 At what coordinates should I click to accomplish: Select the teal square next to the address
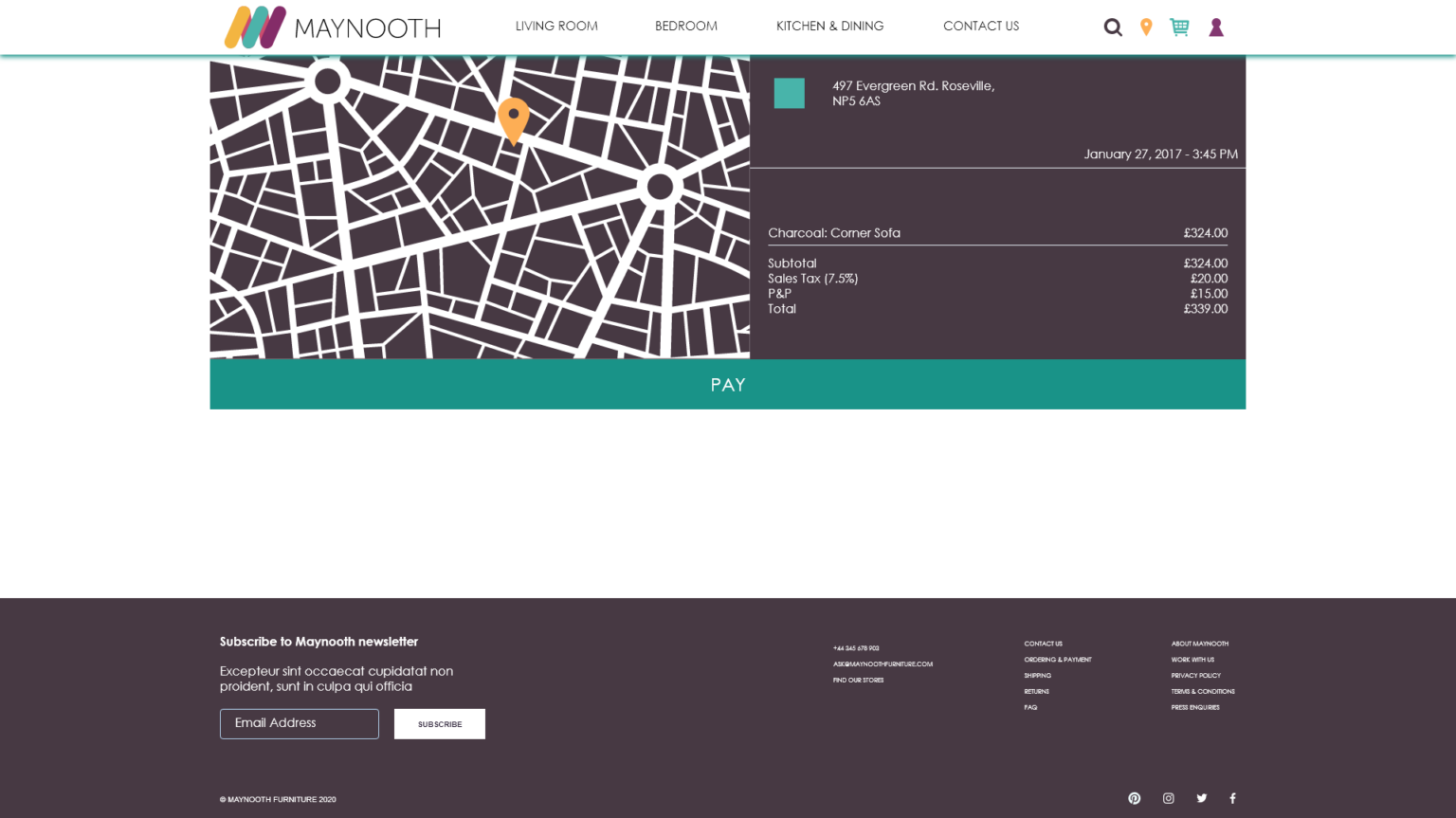[x=790, y=93]
